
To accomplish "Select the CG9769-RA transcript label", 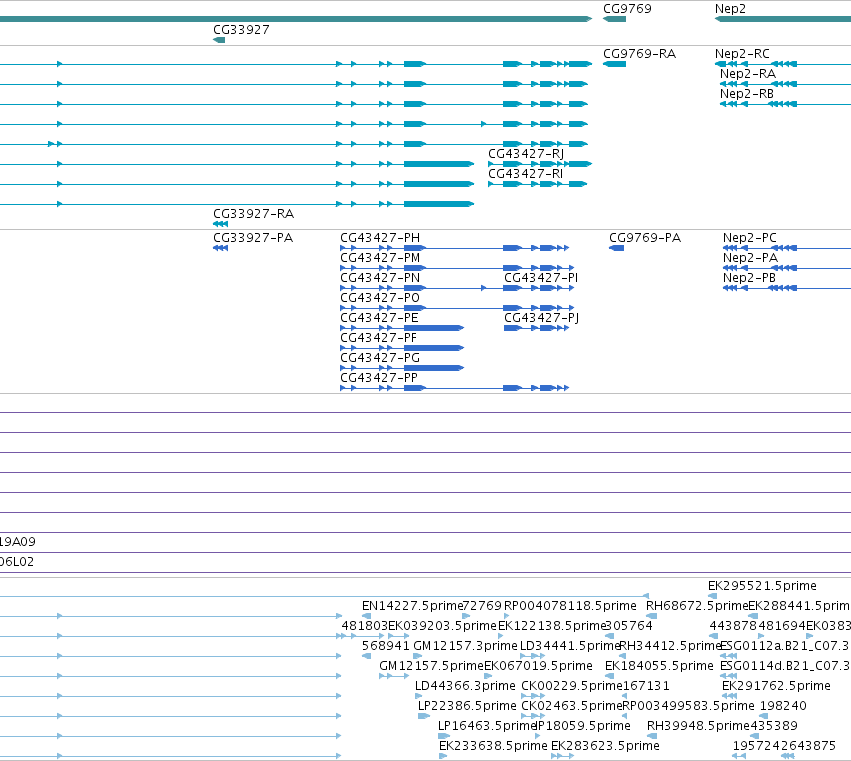I will pos(639,54).
